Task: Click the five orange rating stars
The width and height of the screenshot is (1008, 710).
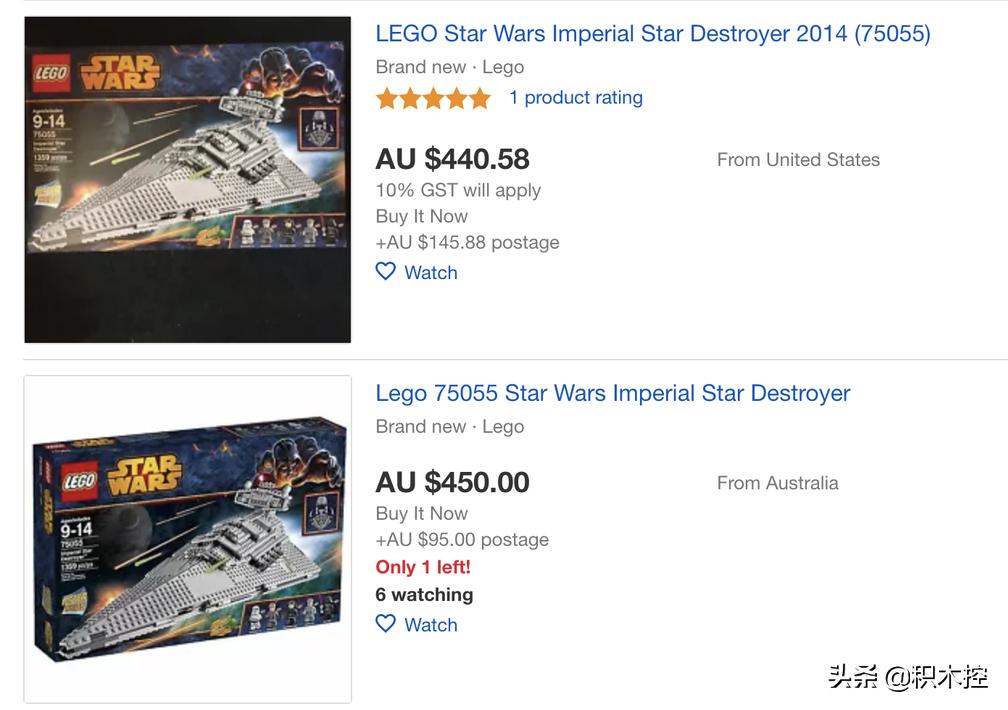Action: click(433, 98)
